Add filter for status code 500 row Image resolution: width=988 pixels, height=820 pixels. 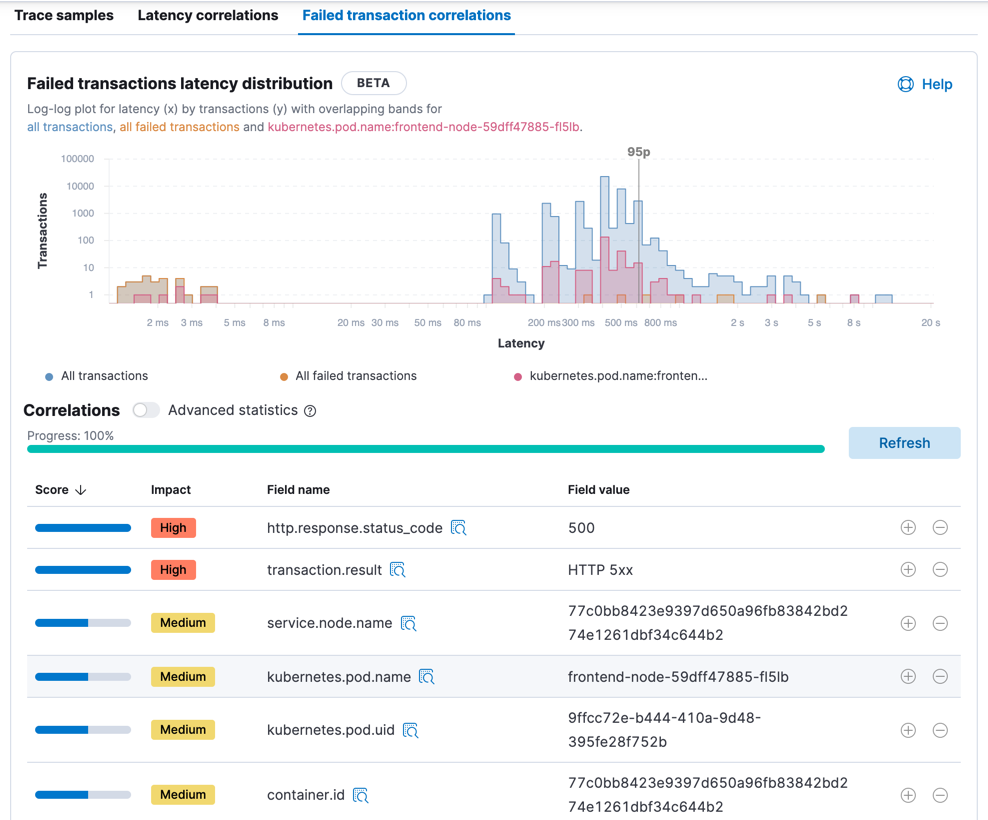[x=908, y=528]
